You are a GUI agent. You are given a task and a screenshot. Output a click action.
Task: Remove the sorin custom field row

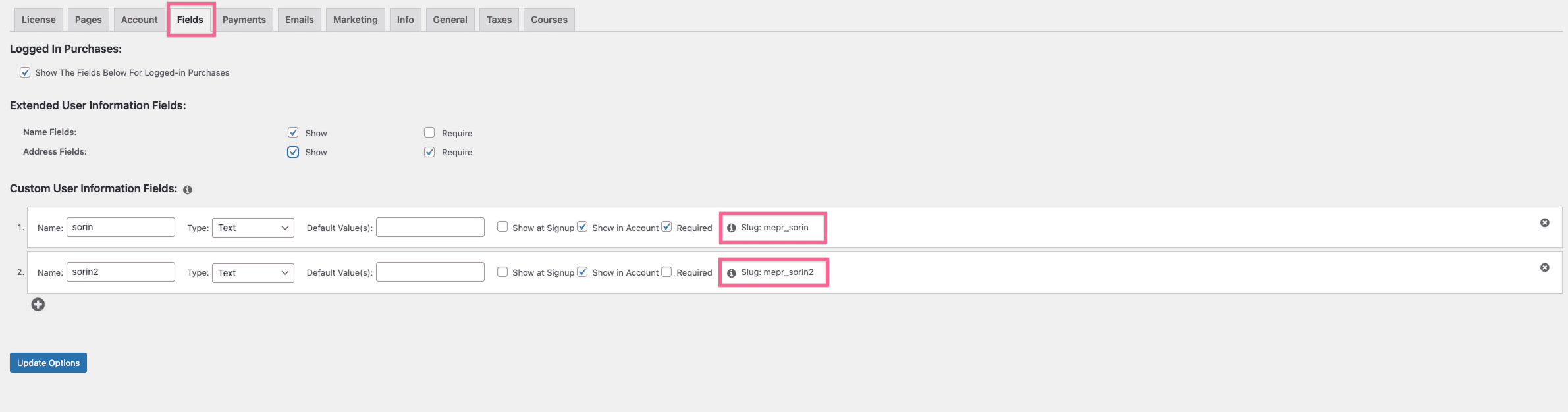pos(1544,223)
